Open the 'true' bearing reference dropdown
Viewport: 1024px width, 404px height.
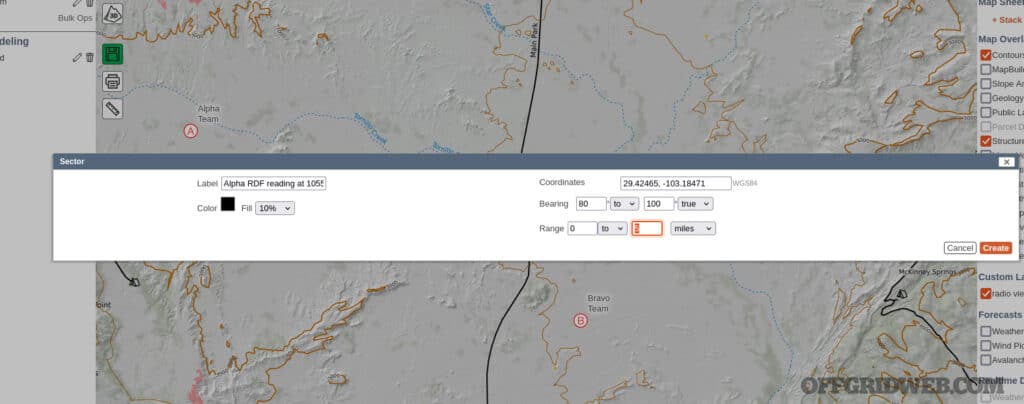pyautogui.click(x=695, y=204)
